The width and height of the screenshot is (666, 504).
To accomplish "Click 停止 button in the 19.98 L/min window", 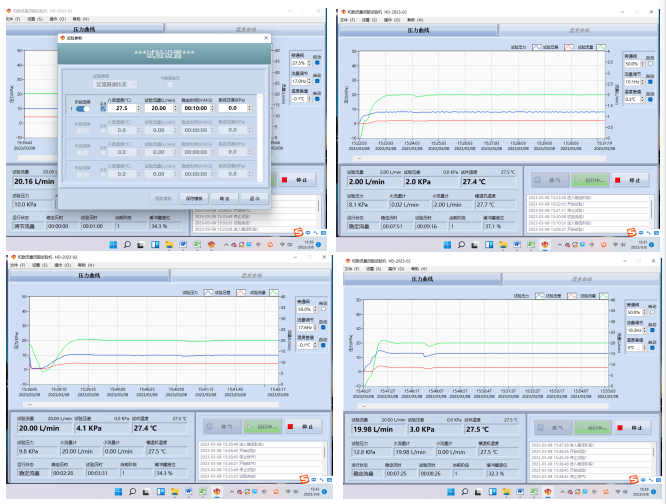I will [x=632, y=428].
